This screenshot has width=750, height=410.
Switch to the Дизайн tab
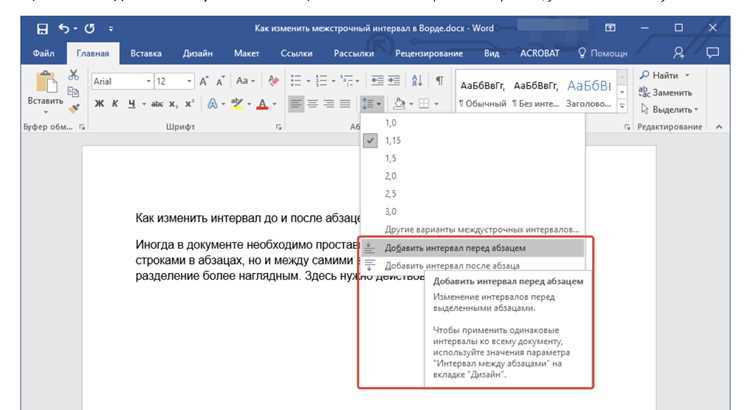click(198, 53)
